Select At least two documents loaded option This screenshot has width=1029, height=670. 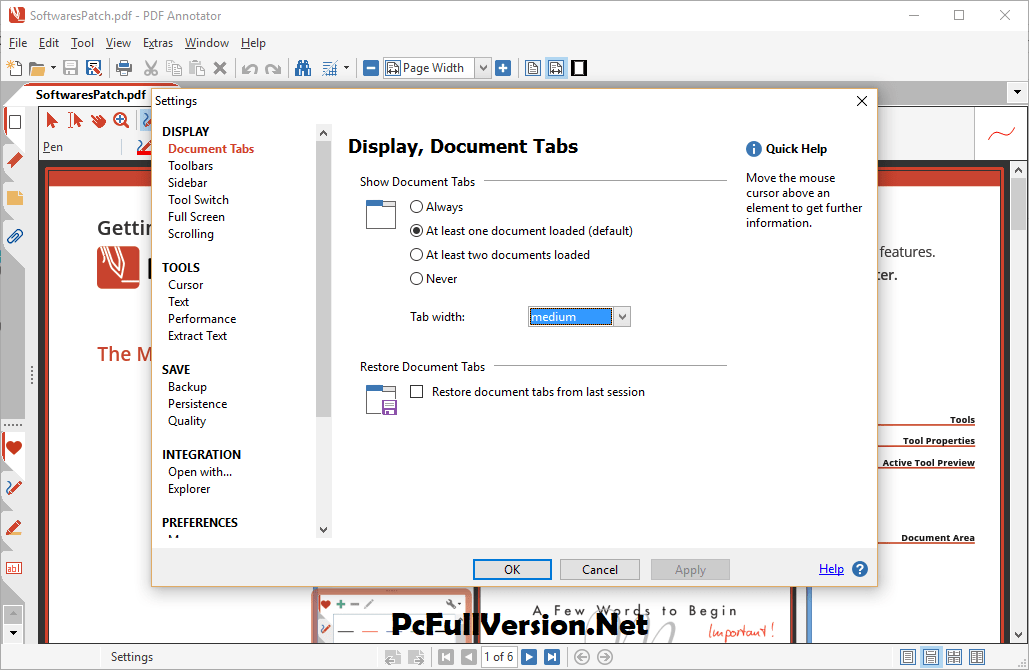tap(416, 255)
